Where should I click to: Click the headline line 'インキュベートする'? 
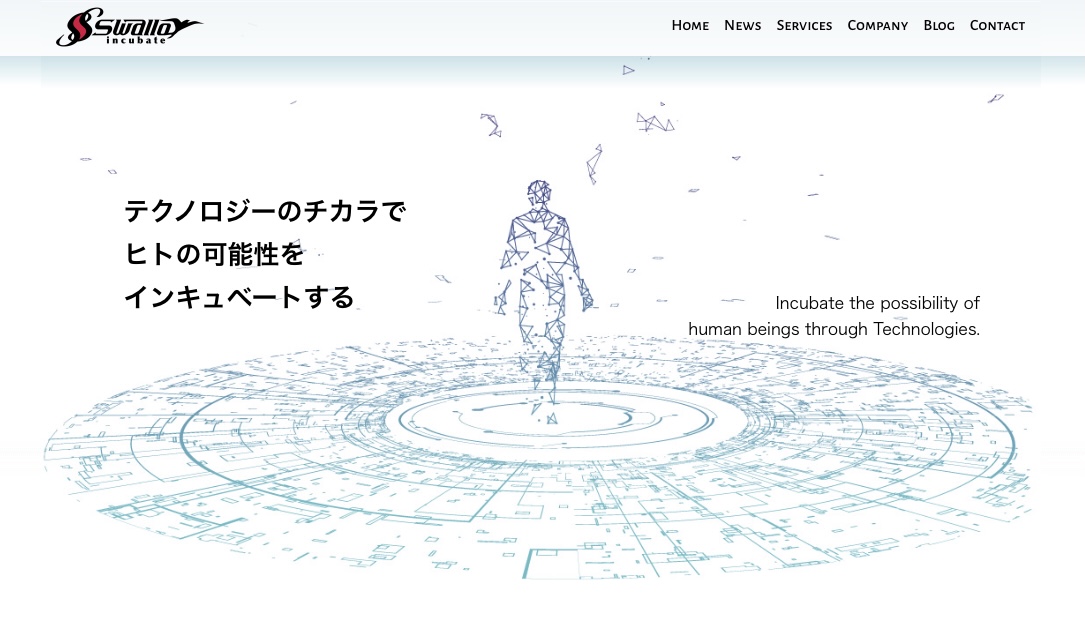point(239,297)
